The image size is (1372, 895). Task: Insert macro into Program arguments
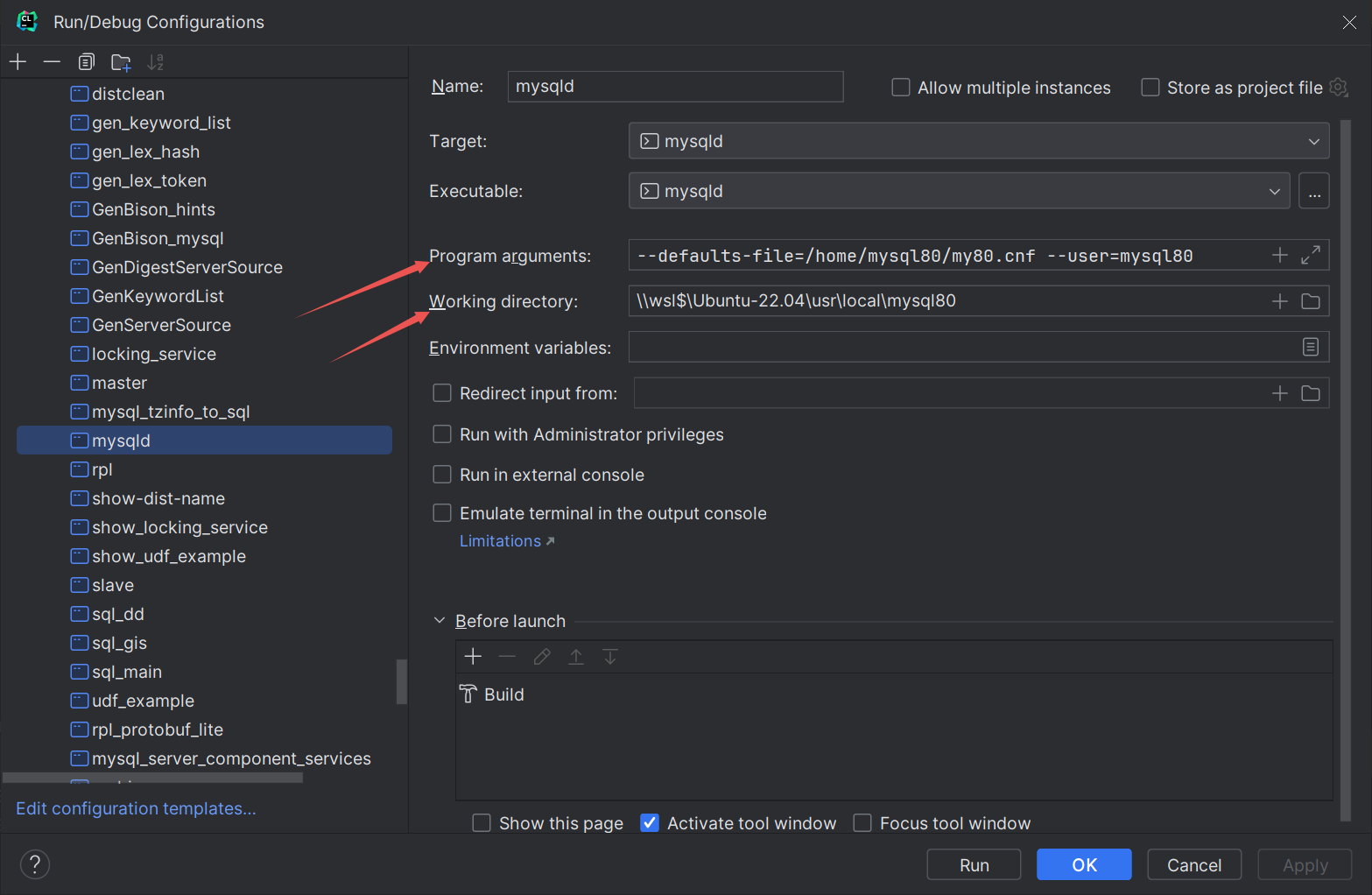(1280, 255)
